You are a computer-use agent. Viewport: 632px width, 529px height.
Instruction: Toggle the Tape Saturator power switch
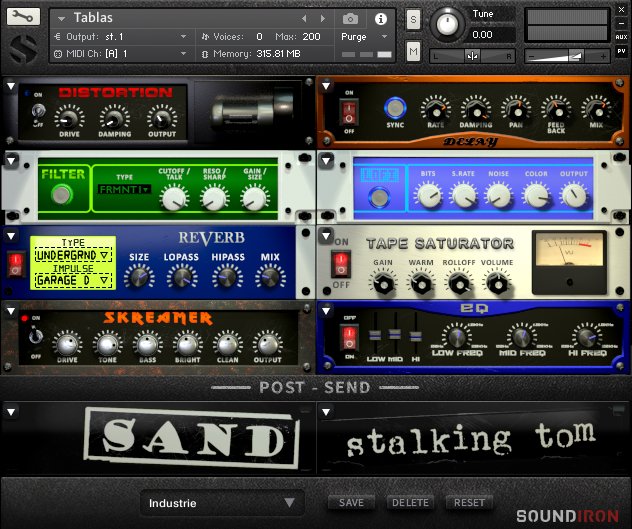tap(341, 264)
